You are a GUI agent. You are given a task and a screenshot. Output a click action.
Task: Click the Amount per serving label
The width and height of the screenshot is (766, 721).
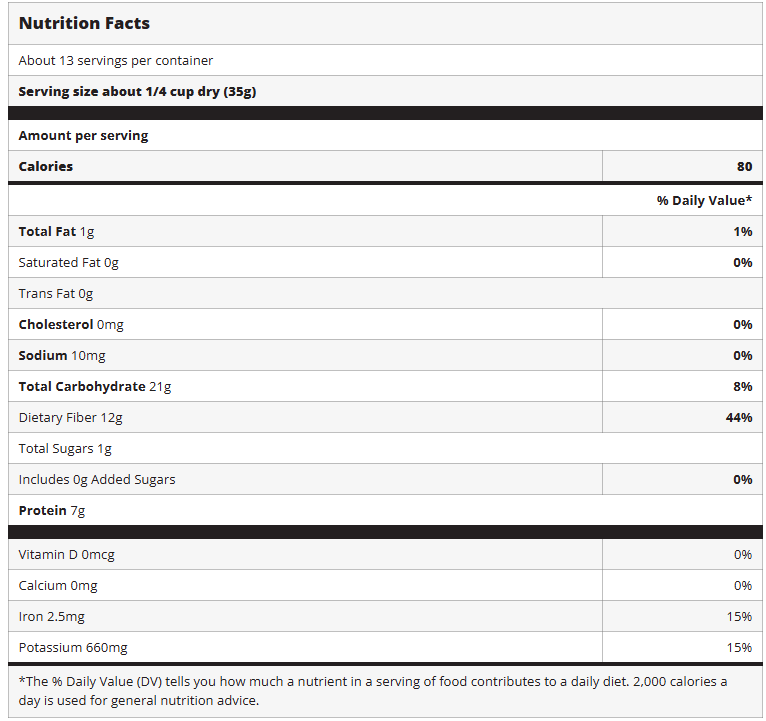[x=83, y=135]
